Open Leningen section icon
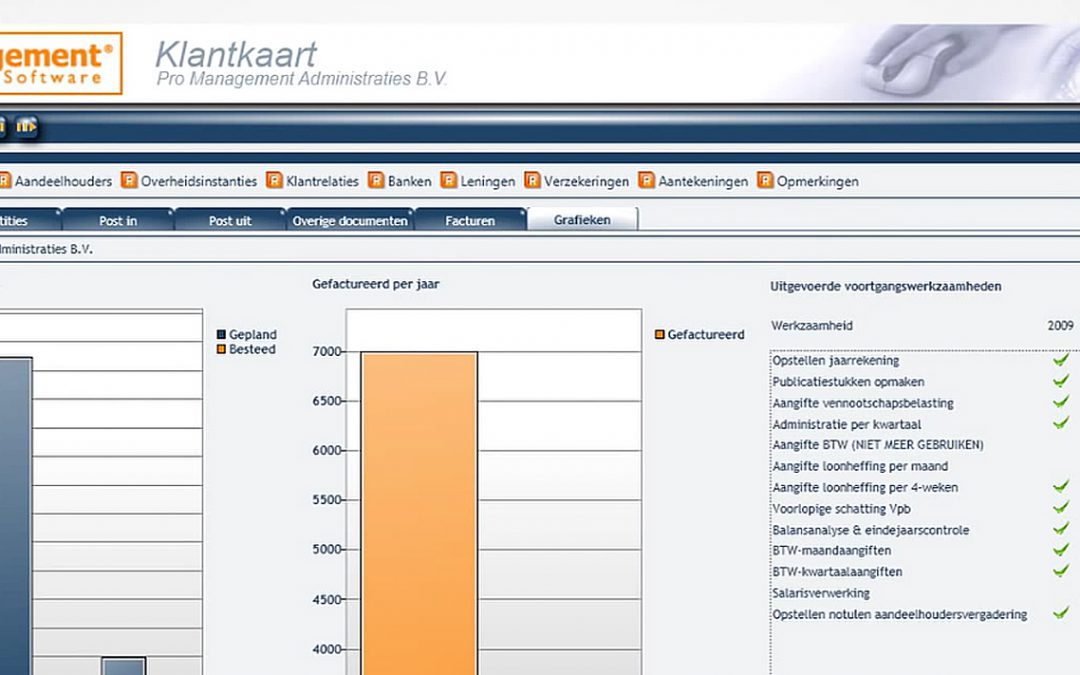Screen dimensions: 1080x675 (448, 180)
